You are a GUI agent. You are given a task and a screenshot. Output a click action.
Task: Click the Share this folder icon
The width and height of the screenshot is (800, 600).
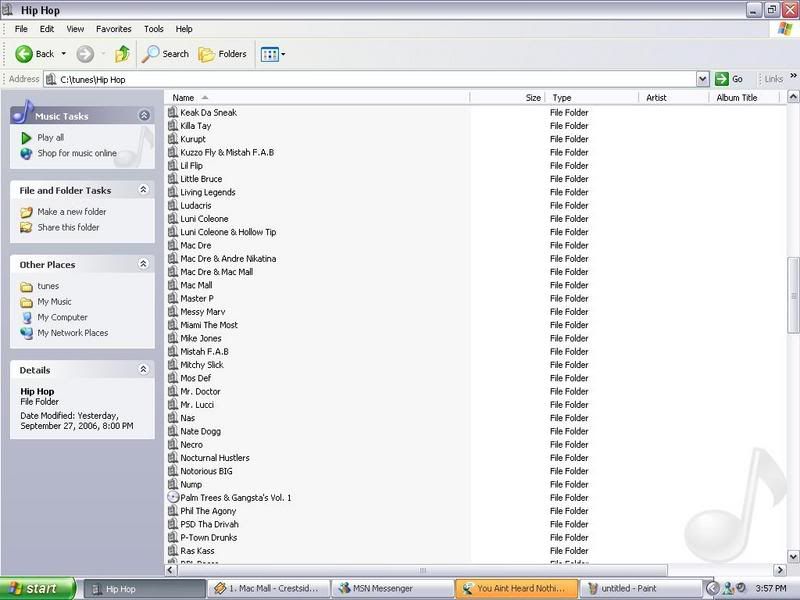click(x=26, y=228)
